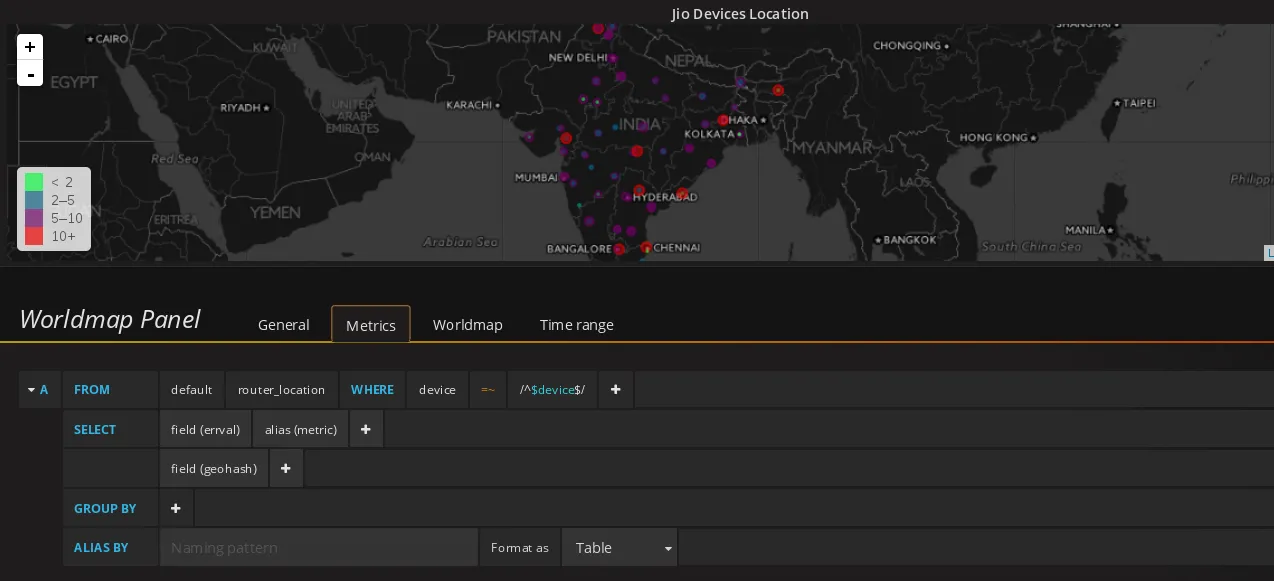Click the Jio Devices Location panel title
1274x581 pixels.
click(740, 13)
